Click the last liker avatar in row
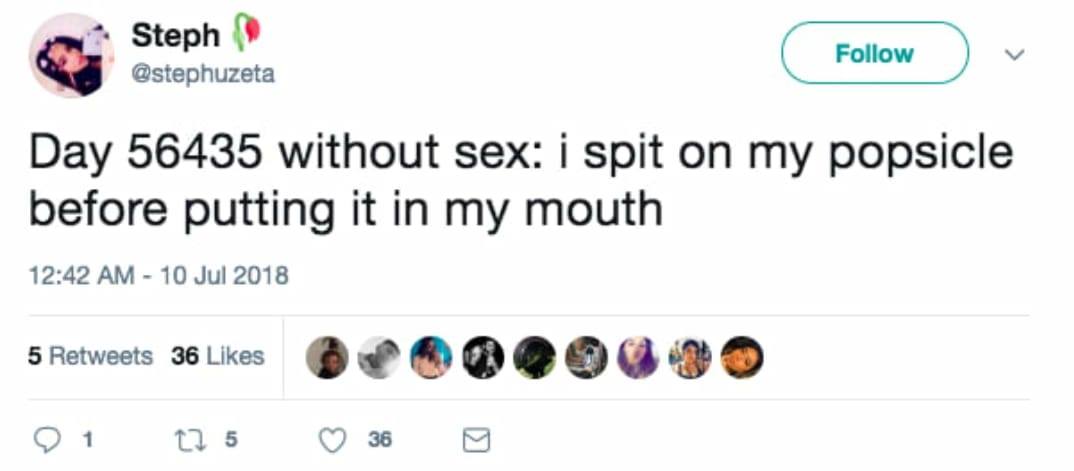This screenshot has width=1074, height=471. point(741,357)
